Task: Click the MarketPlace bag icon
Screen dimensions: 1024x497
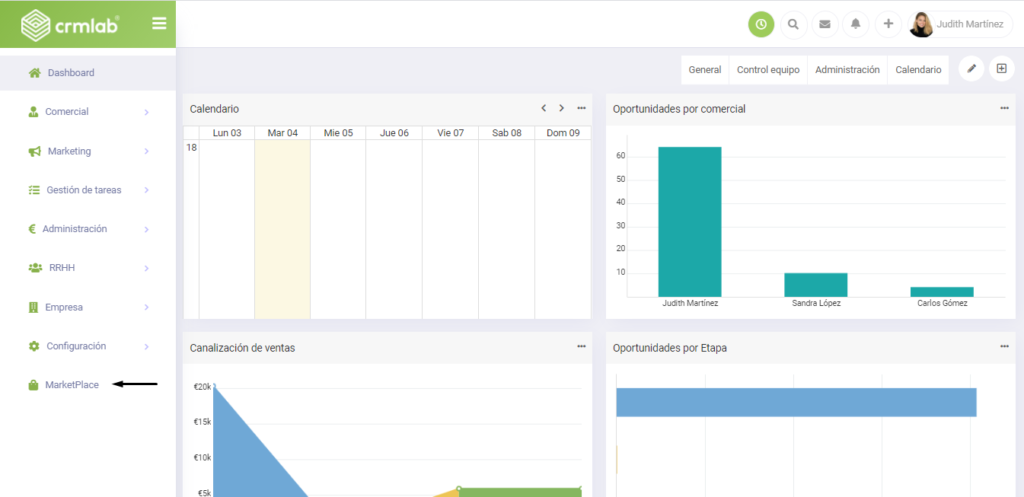Action: [x=33, y=385]
